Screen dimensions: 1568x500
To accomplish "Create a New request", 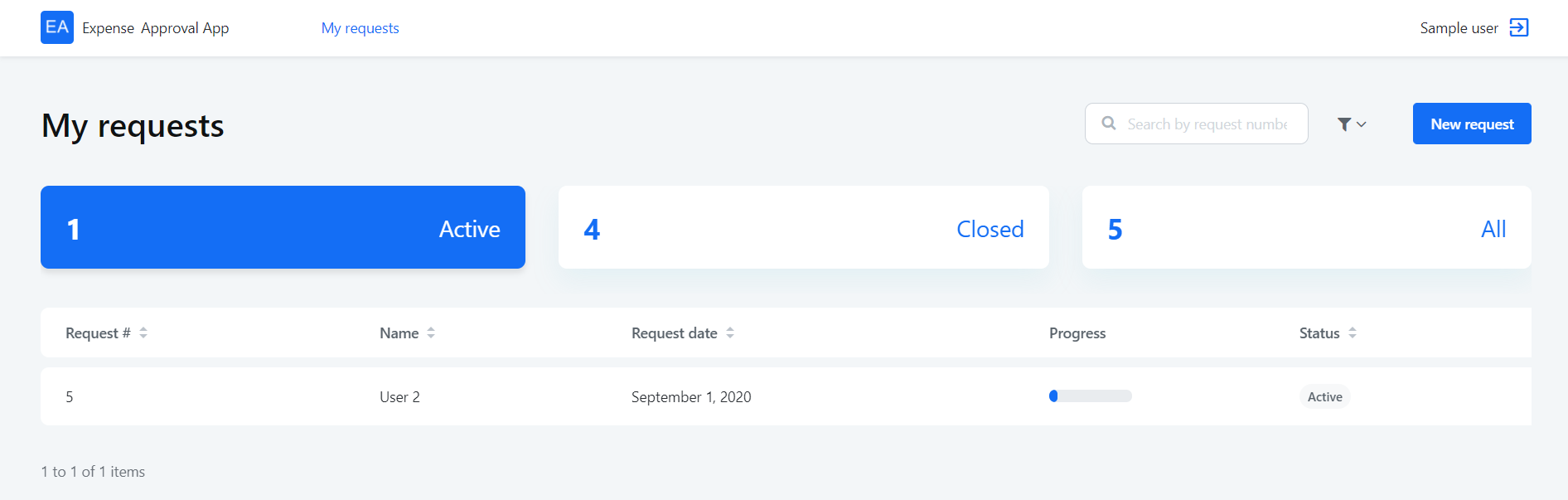I will click(1472, 124).
